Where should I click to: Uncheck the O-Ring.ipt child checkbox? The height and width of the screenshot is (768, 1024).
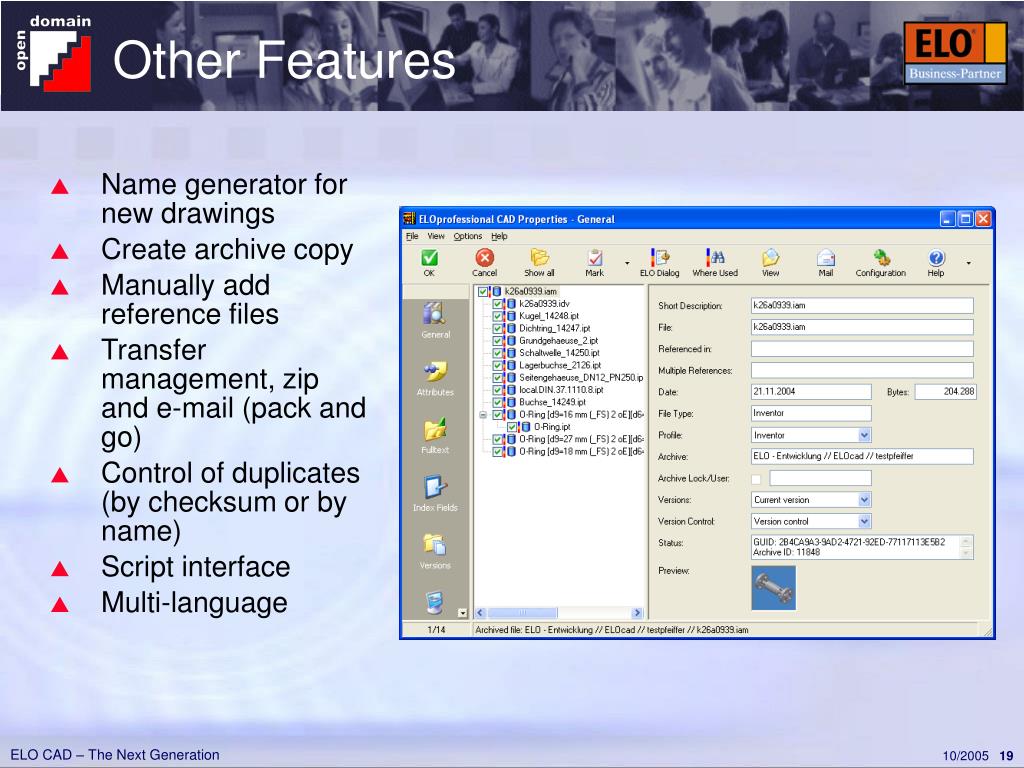coord(512,427)
